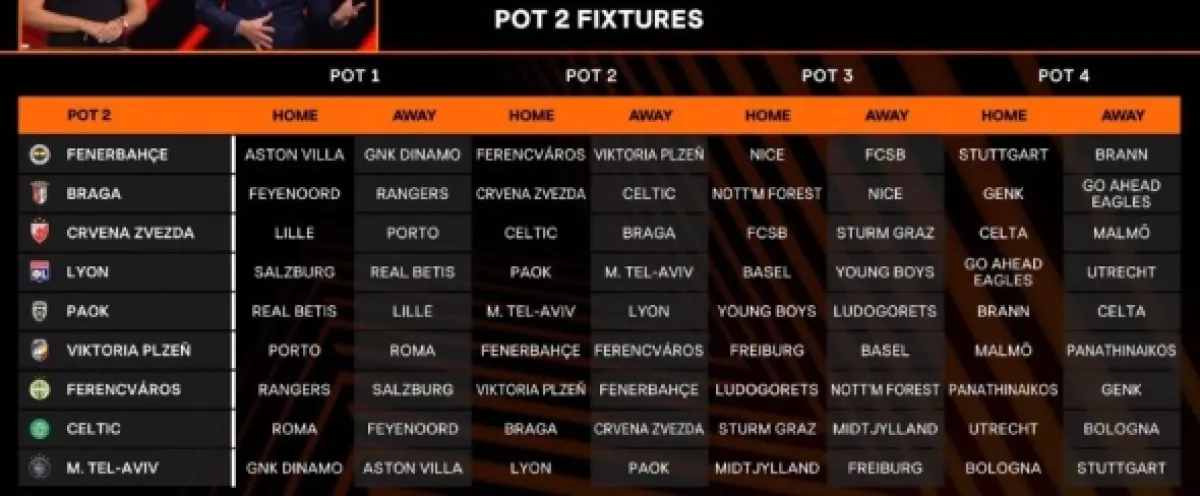Select the POT 4 group heading
The height and width of the screenshot is (496, 1200).
pos(1063,75)
